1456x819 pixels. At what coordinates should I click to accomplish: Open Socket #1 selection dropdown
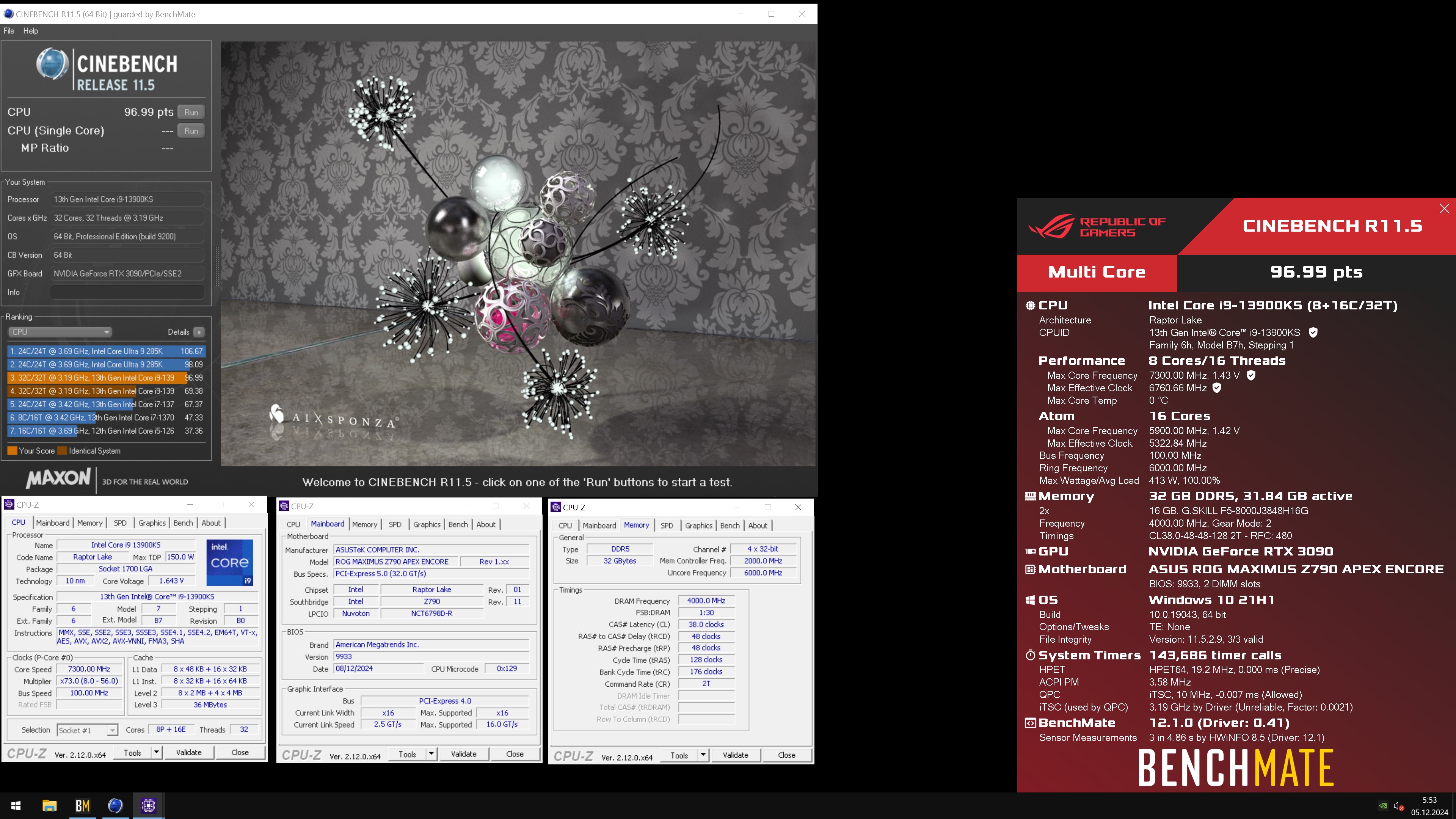(x=87, y=730)
